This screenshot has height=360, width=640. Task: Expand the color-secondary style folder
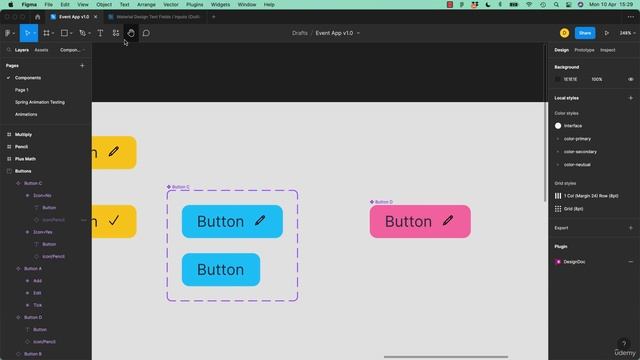(x=558, y=151)
